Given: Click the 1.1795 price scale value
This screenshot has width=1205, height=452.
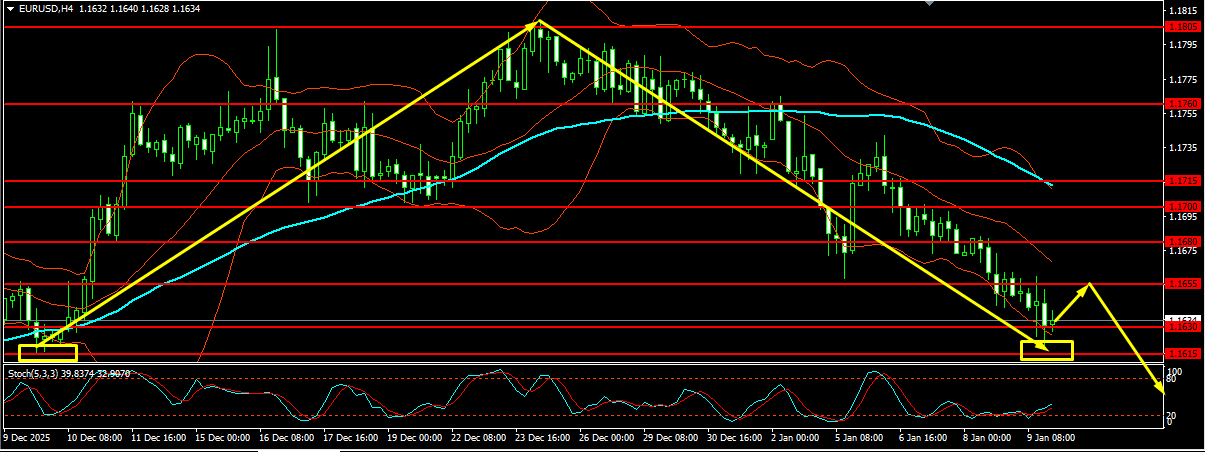Looking at the screenshot, I should point(1183,45).
